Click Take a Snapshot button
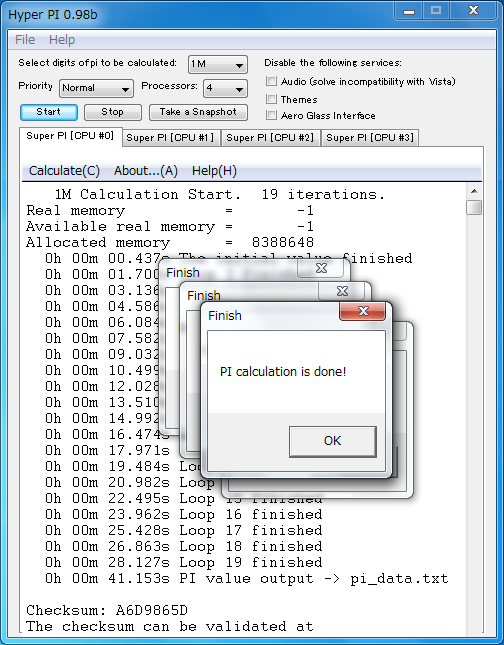 [x=198, y=112]
